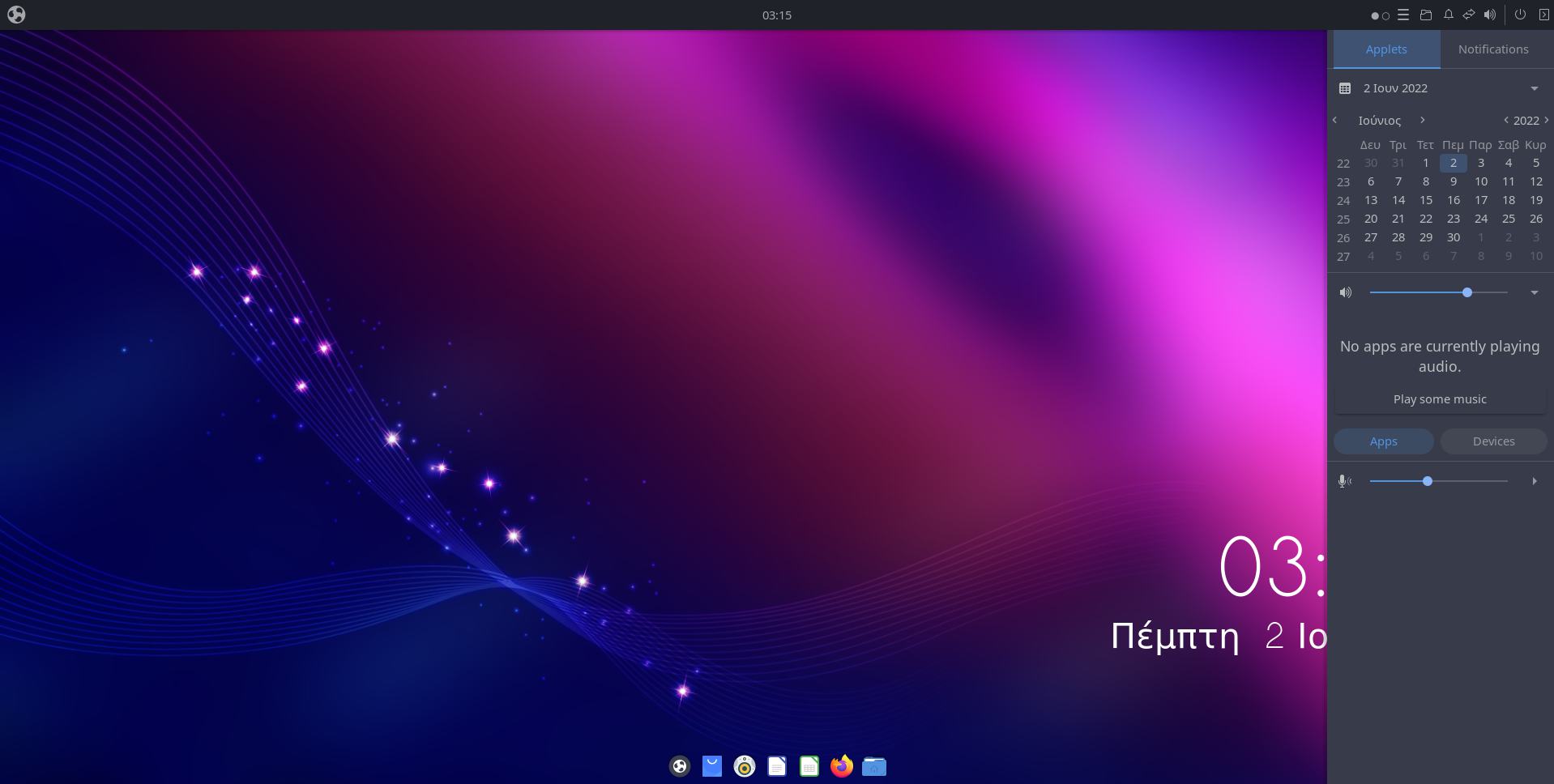Open the Rhythmbox music player icon
The width and height of the screenshot is (1554, 784).
click(745, 766)
